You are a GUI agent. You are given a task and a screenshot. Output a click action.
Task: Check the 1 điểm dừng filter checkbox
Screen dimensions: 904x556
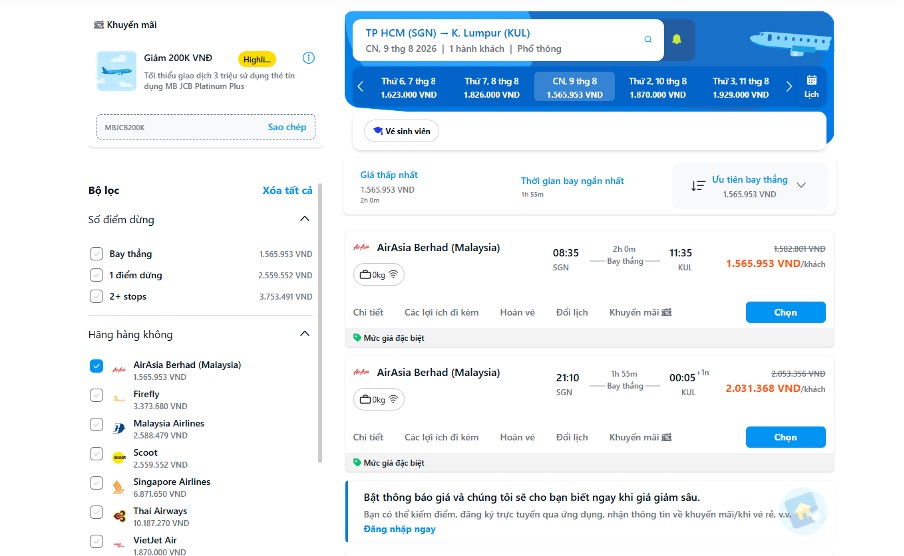[96, 275]
